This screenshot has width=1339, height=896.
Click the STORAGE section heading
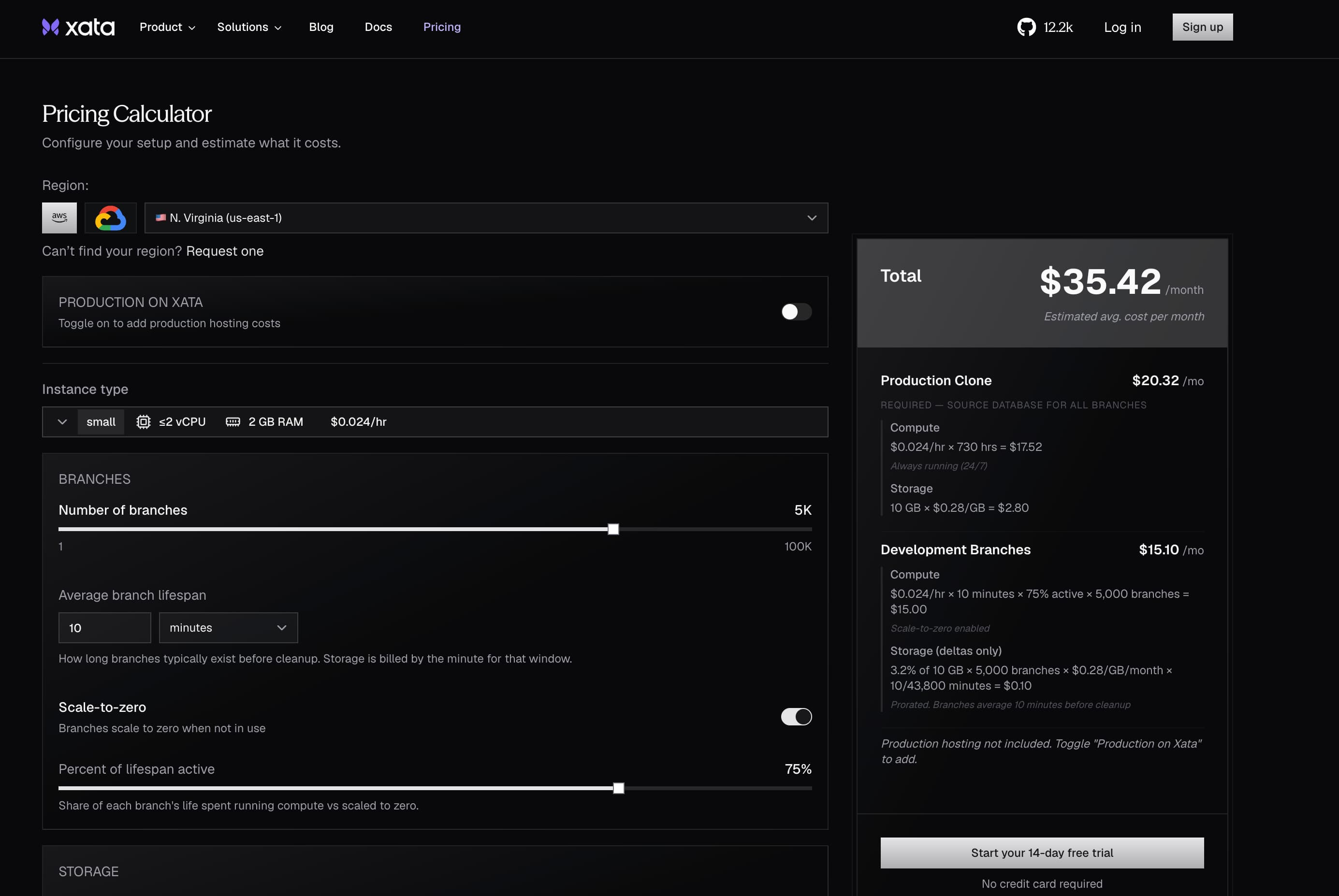(88, 871)
